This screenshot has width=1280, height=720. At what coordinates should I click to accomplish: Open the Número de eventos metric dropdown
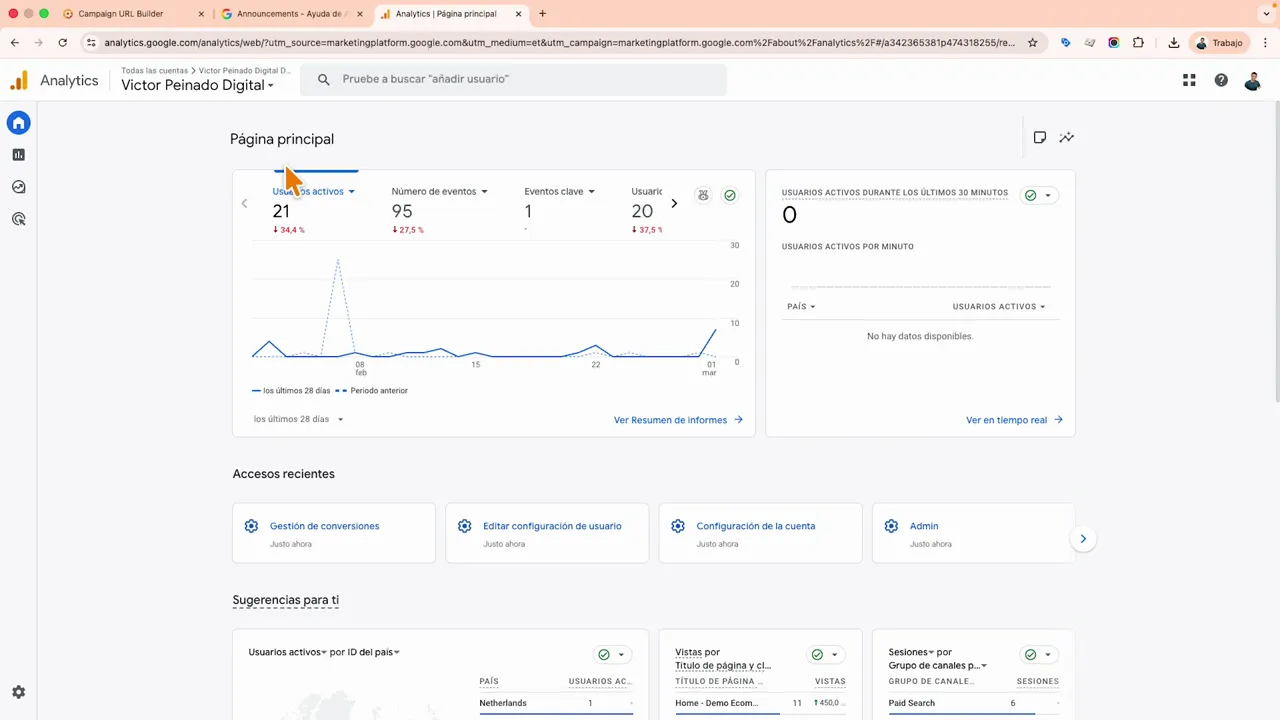pyautogui.click(x=439, y=191)
